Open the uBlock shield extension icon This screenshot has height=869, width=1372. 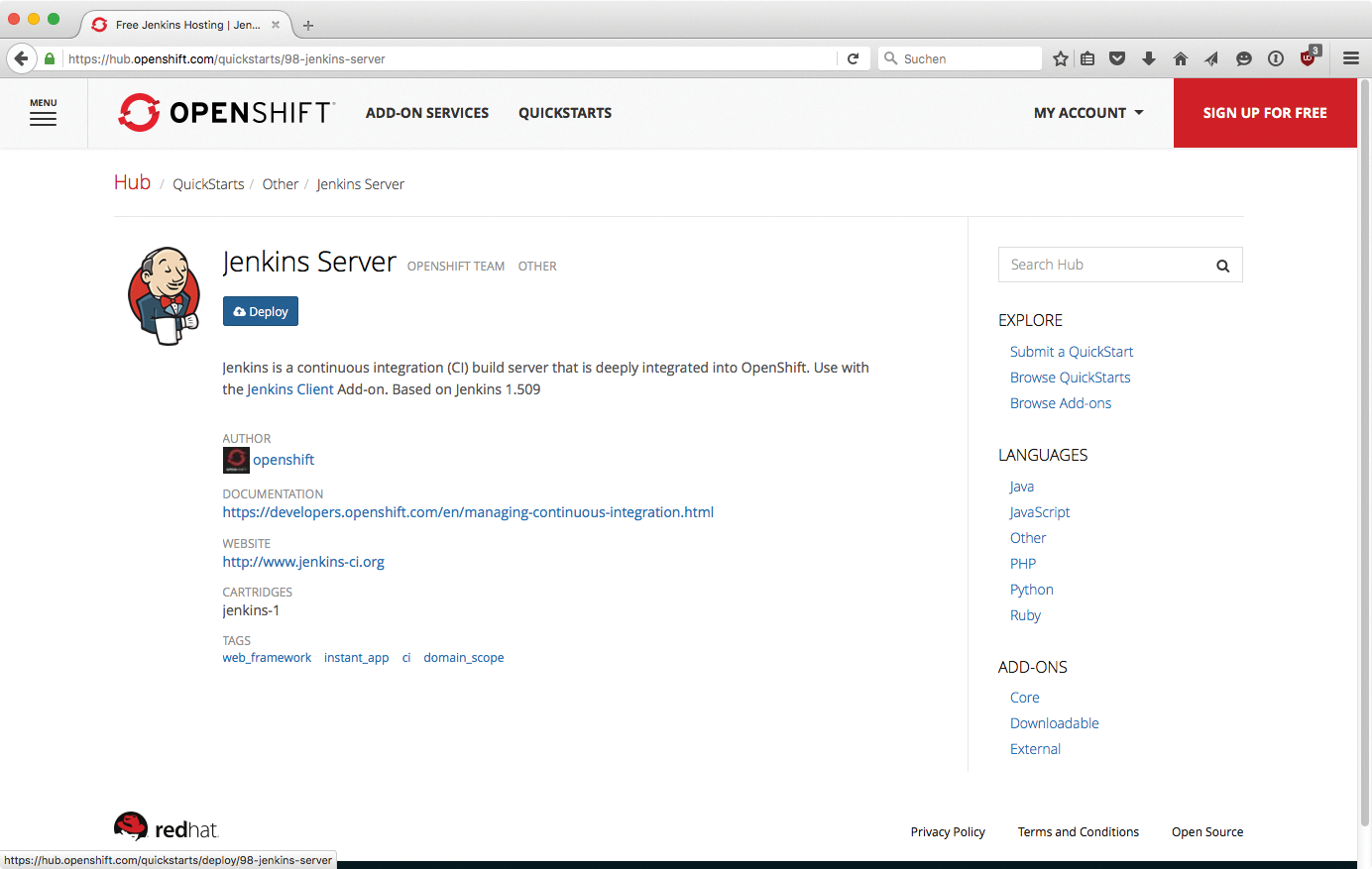[1310, 56]
